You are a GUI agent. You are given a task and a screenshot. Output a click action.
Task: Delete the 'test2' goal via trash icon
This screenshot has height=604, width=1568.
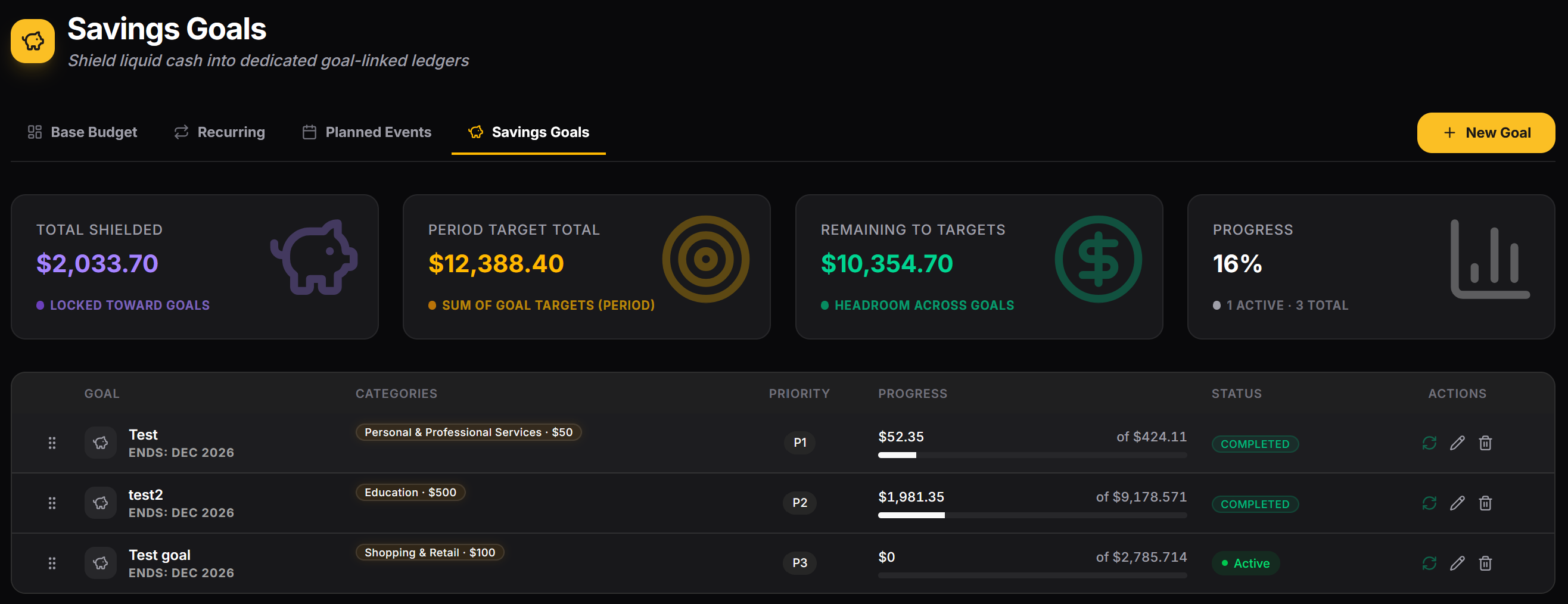(1485, 503)
